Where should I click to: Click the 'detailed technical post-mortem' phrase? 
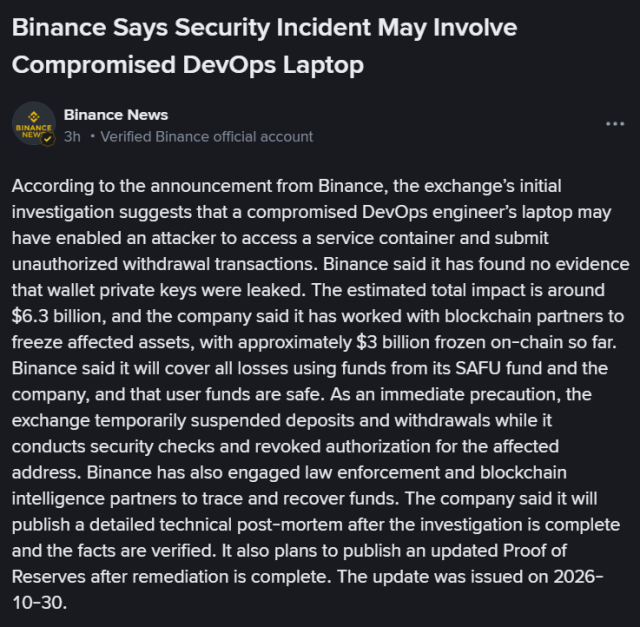(x=216, y=525)
